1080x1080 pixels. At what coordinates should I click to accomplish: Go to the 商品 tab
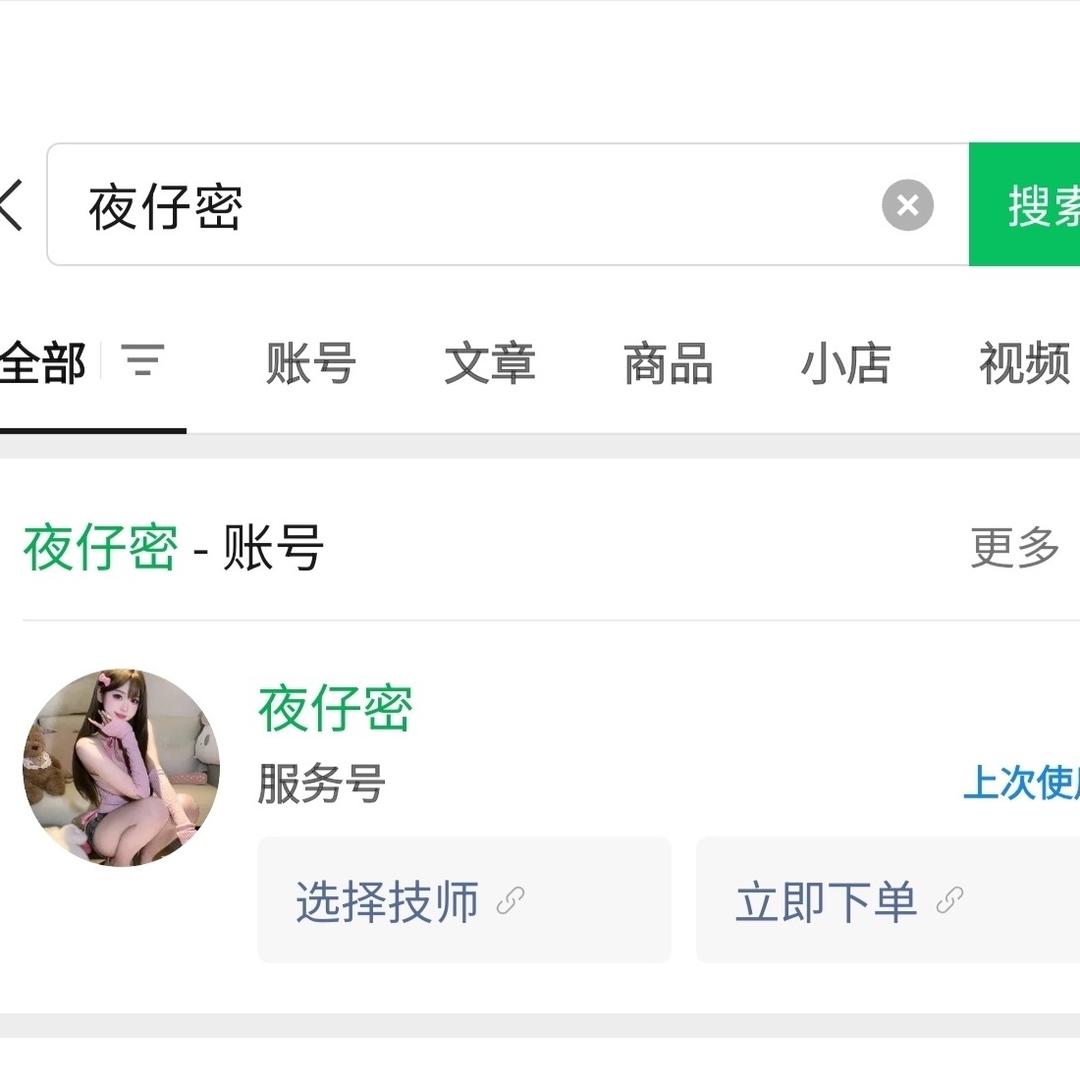tap(668, 363)
